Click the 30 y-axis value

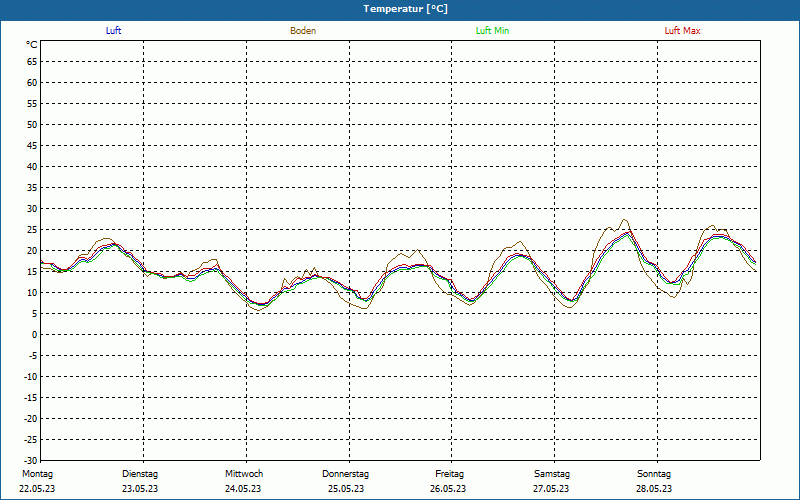point(32,209)
